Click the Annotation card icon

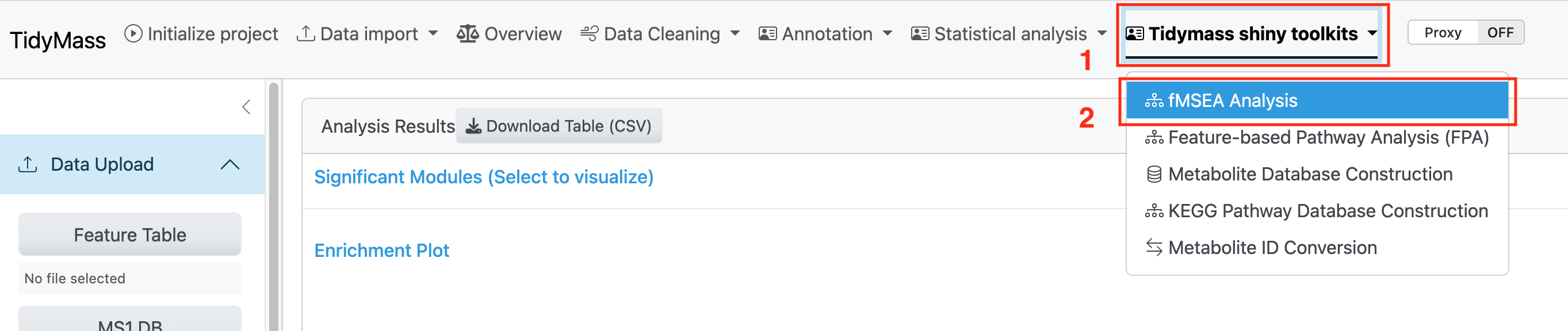tap(767, 33)
